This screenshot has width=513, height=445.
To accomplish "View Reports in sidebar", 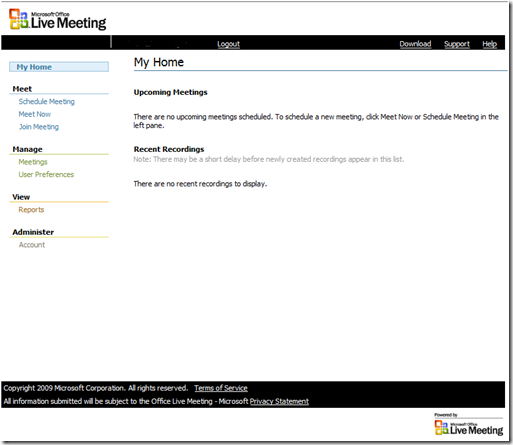I will [31, 210].
